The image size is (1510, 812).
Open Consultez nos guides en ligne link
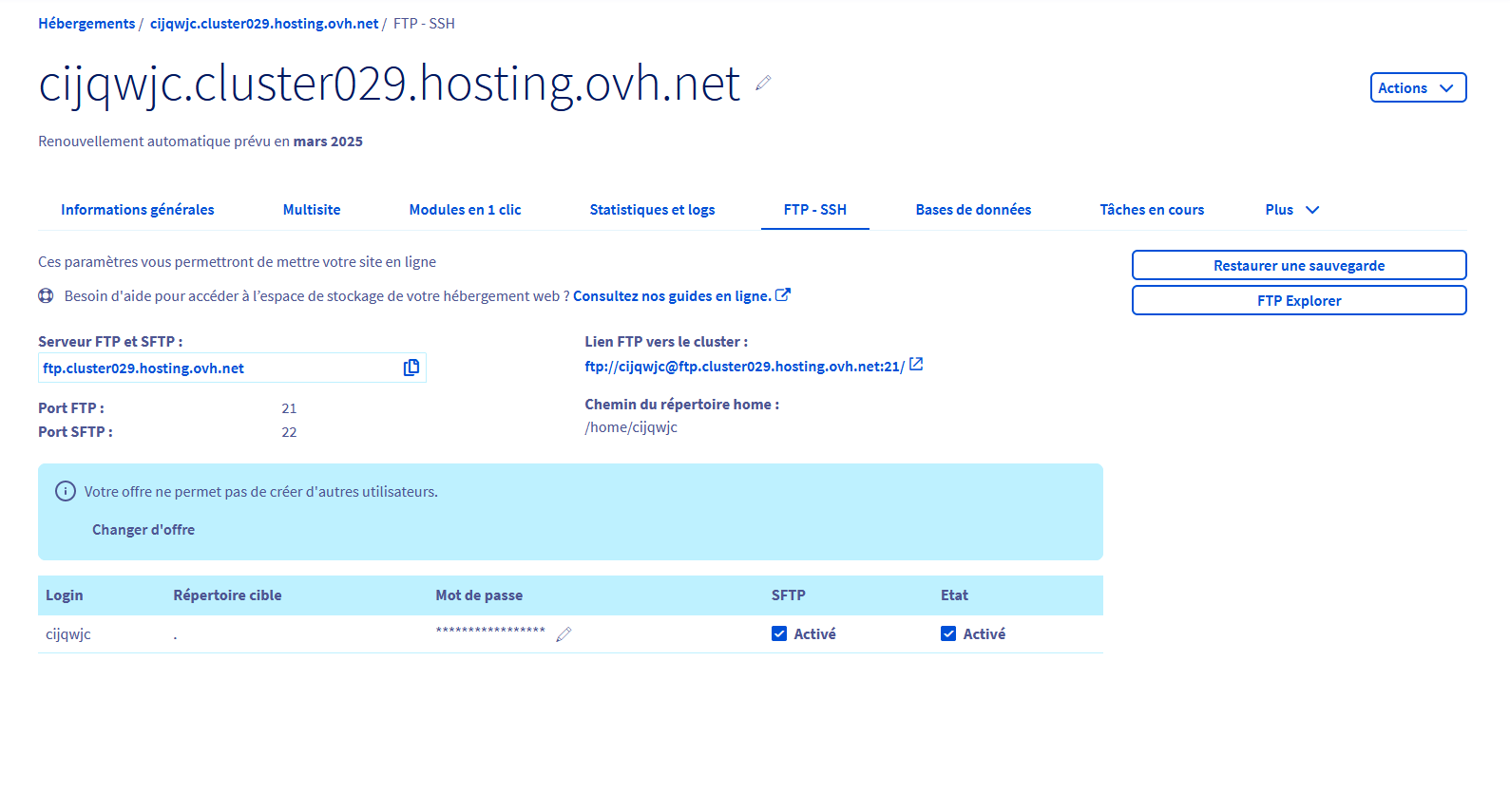tap(672, 296)
